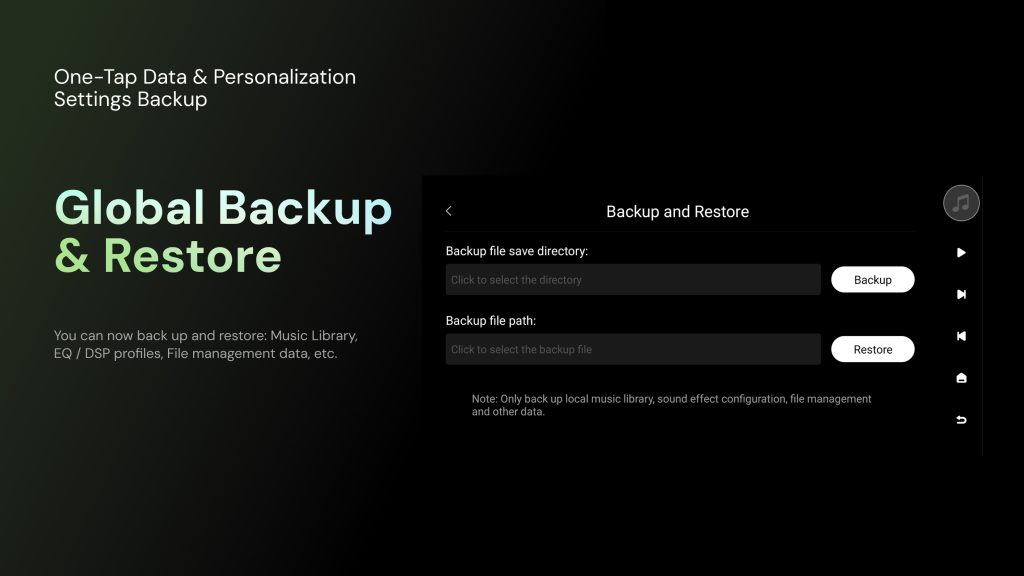Click the "Backup file save directory:" label
Screen dimensions: 1024x576
coord(517,251)
